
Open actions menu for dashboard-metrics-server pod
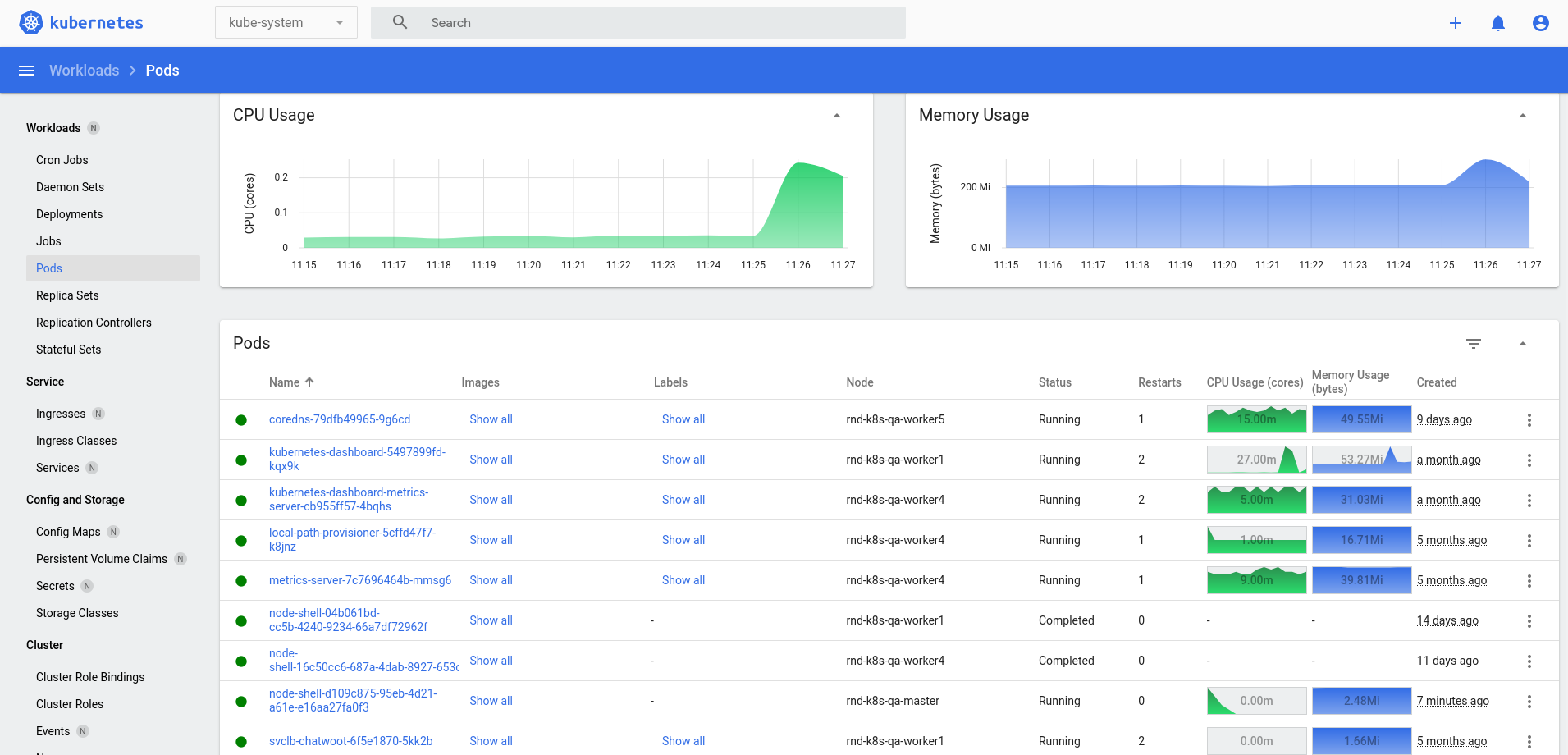click(1529, 501)
